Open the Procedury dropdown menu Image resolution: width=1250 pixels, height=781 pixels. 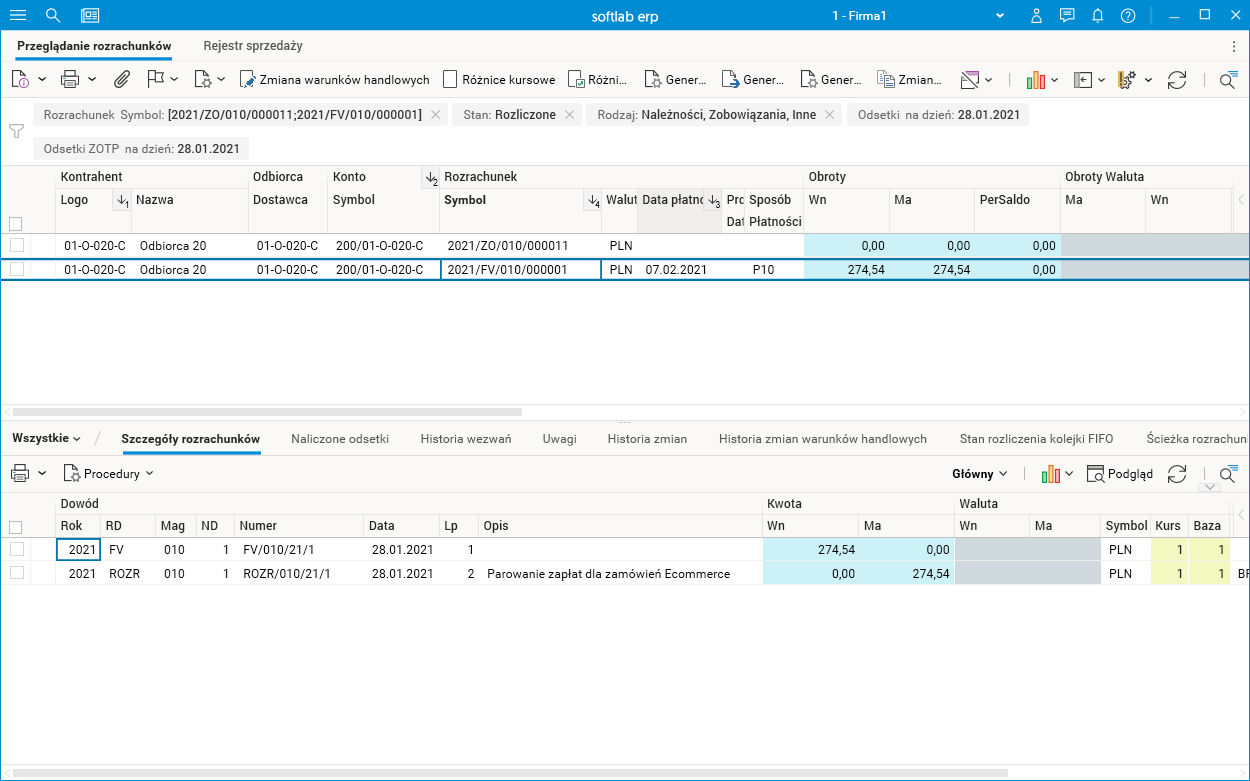coord(109,474)
